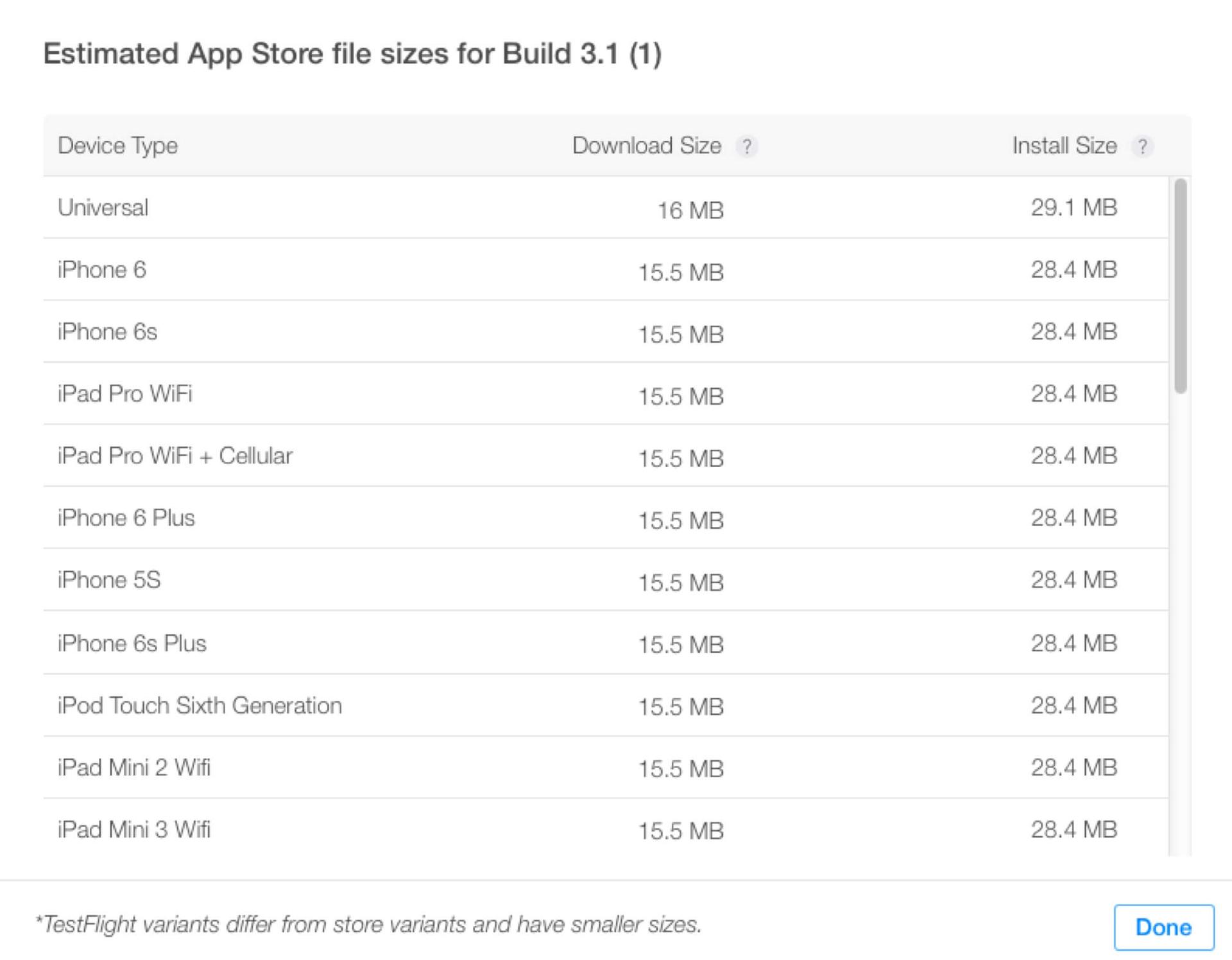Image resolution: width=1232 pixels, height=960 pixels.
Task: Select the iPad Pro WiFi row label
Action: [x=125, y=394]
